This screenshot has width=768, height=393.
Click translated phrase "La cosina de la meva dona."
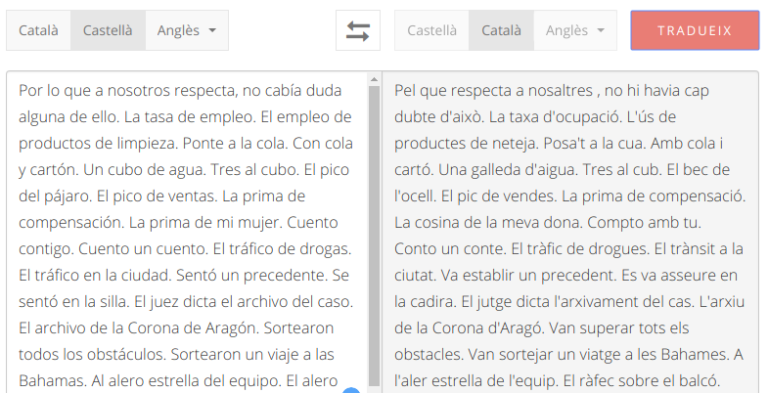[x=488, y=222]
